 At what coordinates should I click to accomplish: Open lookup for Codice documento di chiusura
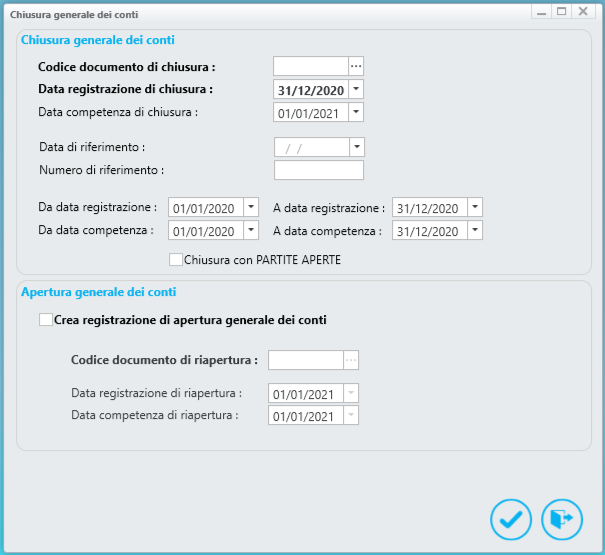click(355, 66)
